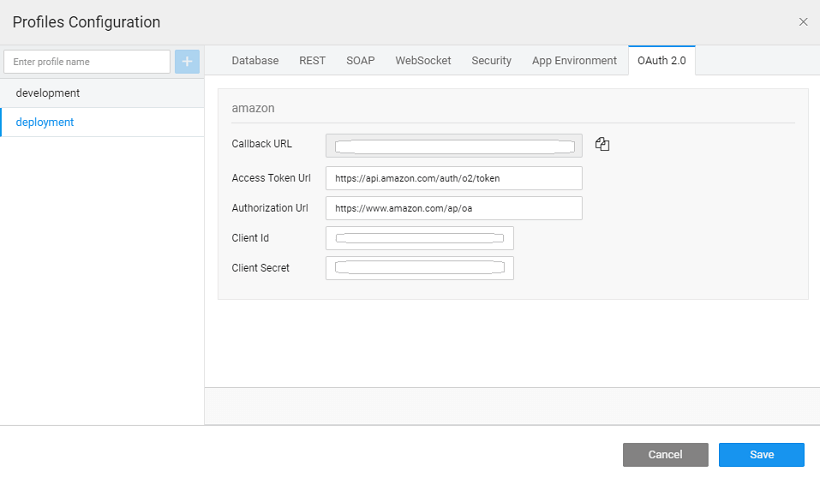This screenshot has height=484, width=820.
Task: Focus the Authorization Url text box
Action: (454, 208)
